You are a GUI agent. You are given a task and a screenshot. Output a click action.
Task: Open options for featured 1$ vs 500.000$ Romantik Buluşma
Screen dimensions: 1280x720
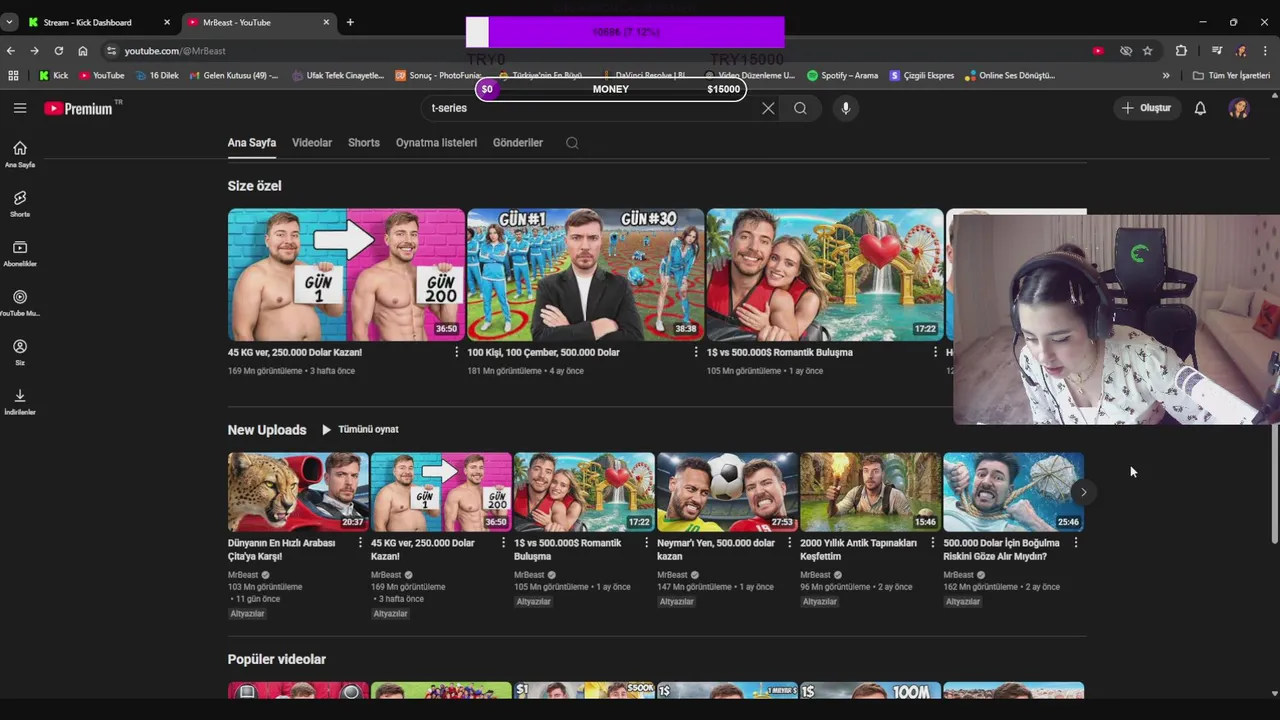coord(936,352)
